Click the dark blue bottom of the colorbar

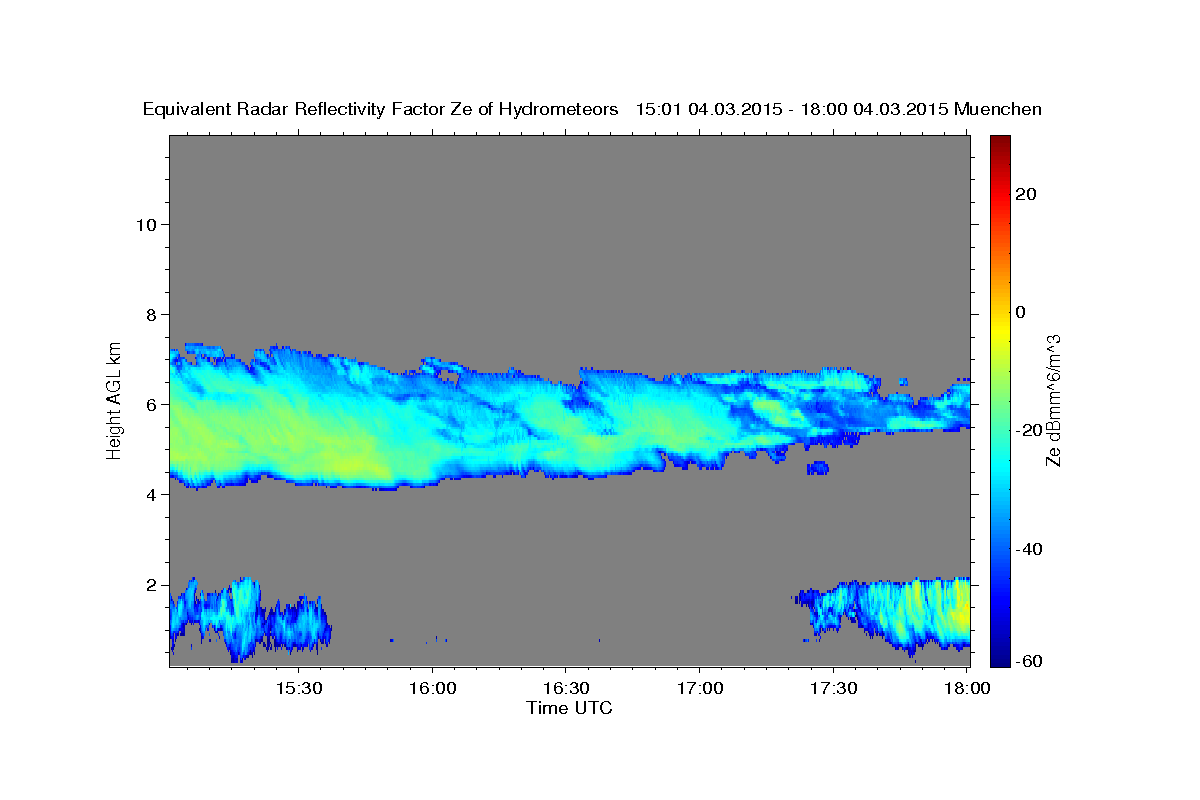pyautogui.click(x=1001, y=655)
